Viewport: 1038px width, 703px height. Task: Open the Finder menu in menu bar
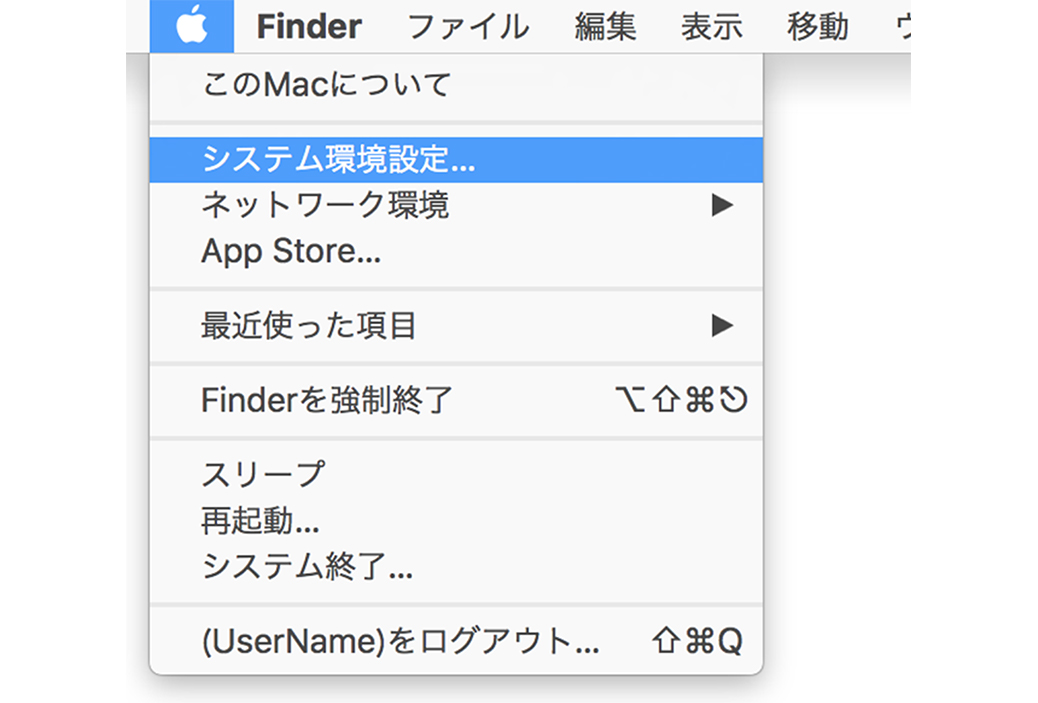pyautogui.click(x=309, y=26)
